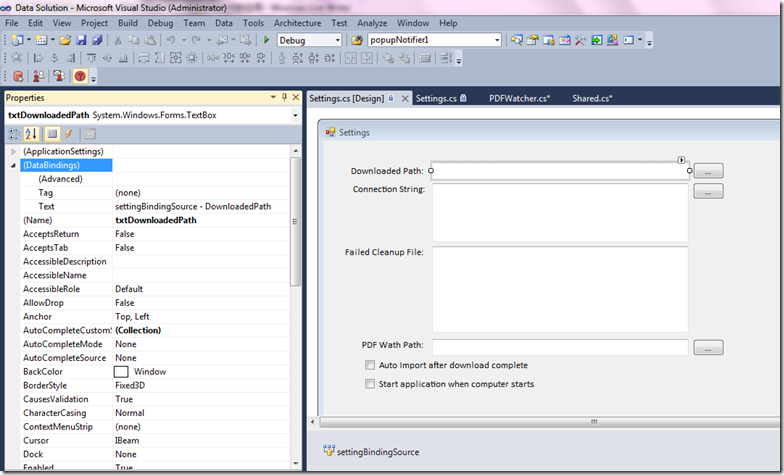
Task: Switch to the Shared.cs* tab
Action: [592, 98]
